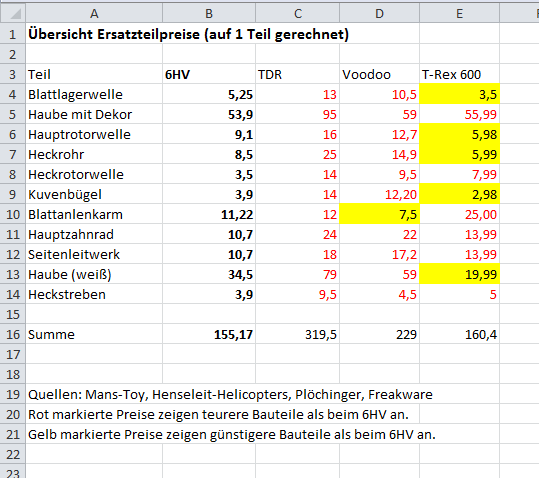Screen dimensions: 539x478
Task: Click the 'Gelb markierte Preise' note cell
Action: 232,434
